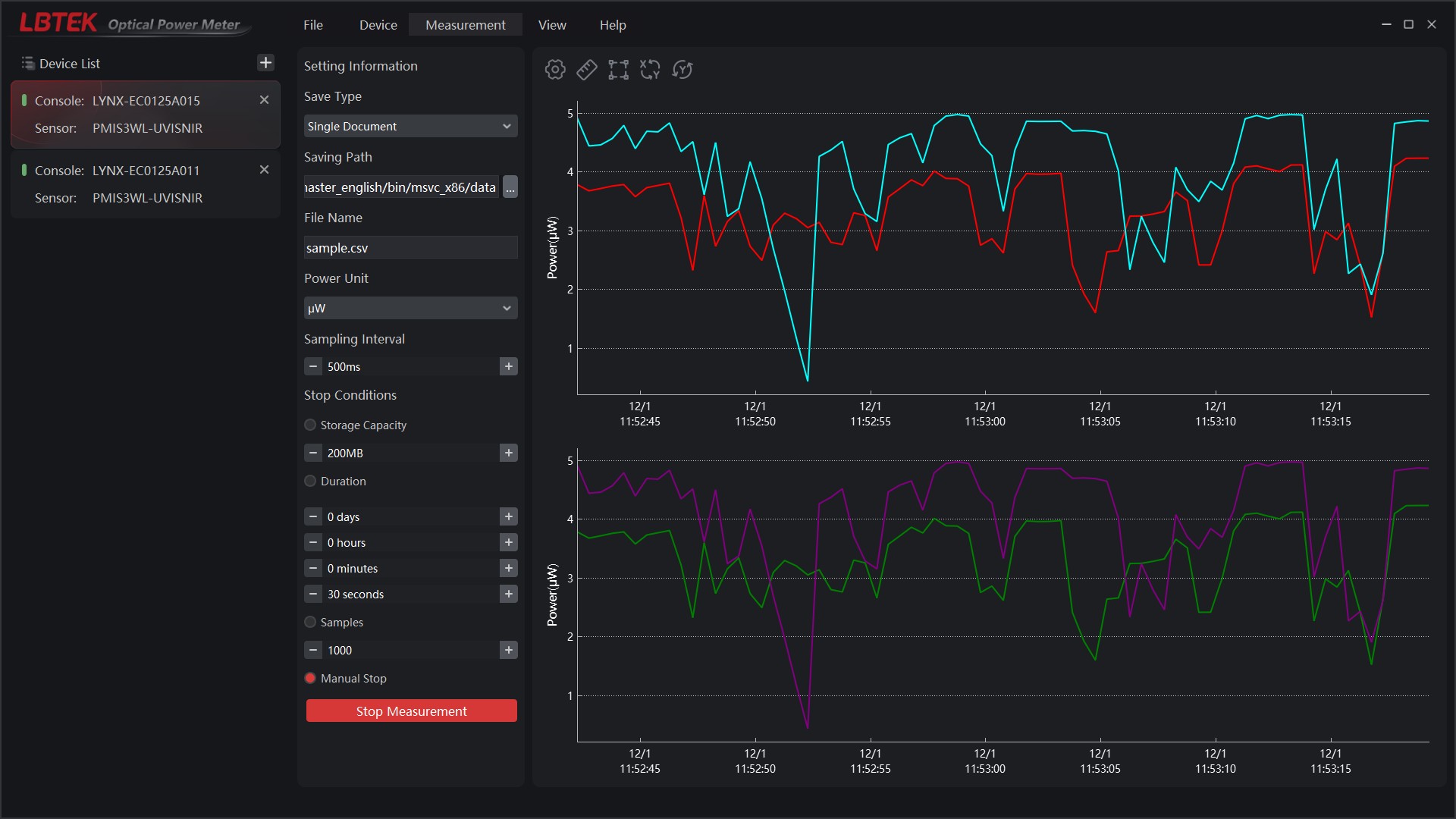Open the Device menu
This screenshot has width=1456, height=819.
coord(378,25)
